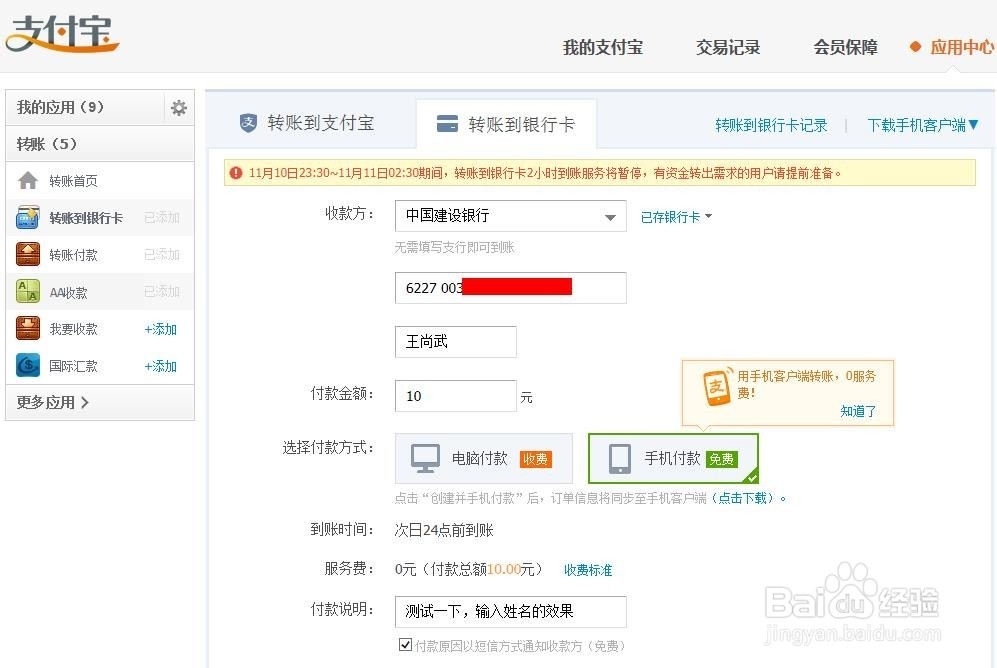This screenshot has height=668, width=997.
Task: Add 我要收款 with +添加
Action: [x=160, y=329]
